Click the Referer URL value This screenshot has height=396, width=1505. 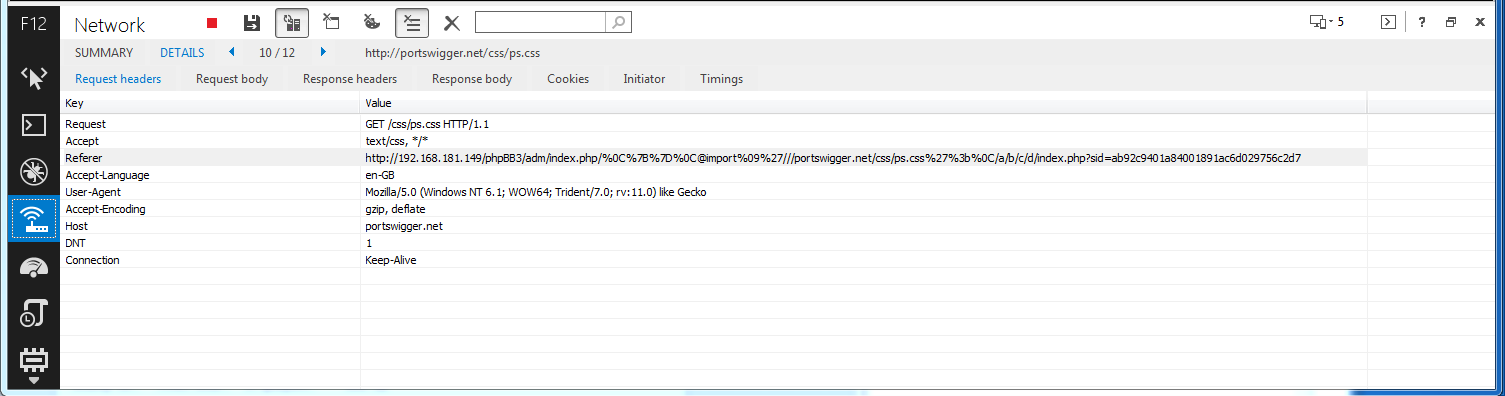coord(833,158)
